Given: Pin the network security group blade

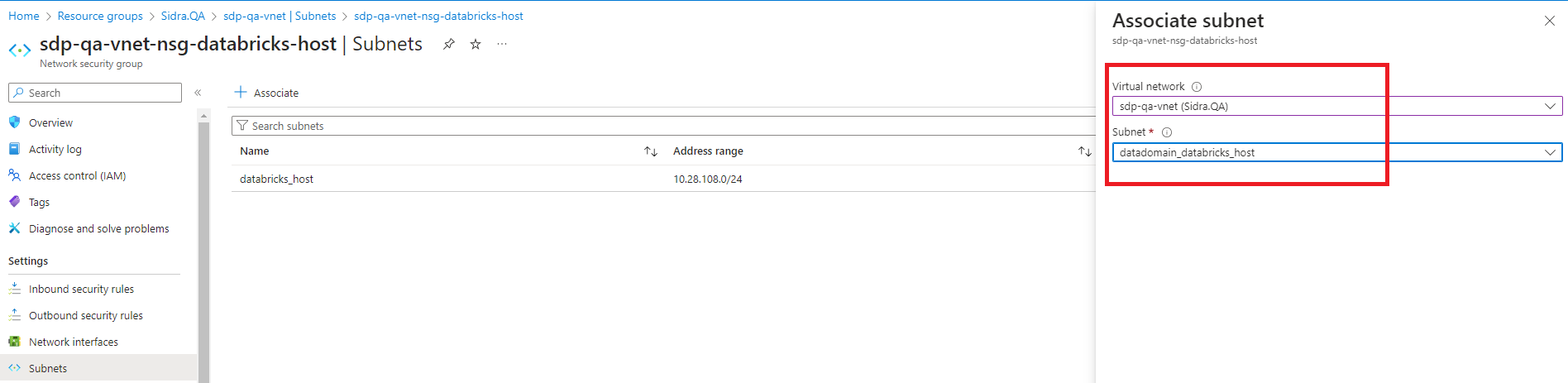Looking at the screenshot, I should click(448, 45).
